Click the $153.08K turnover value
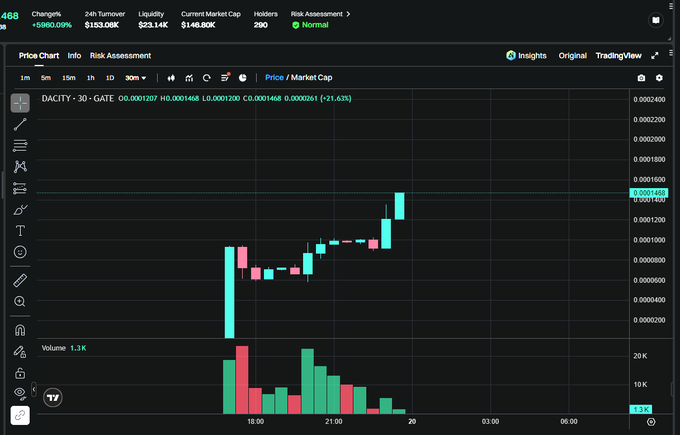Image resolution: width=680 pixels, height=435 pixels. click(x=102, y=25)
